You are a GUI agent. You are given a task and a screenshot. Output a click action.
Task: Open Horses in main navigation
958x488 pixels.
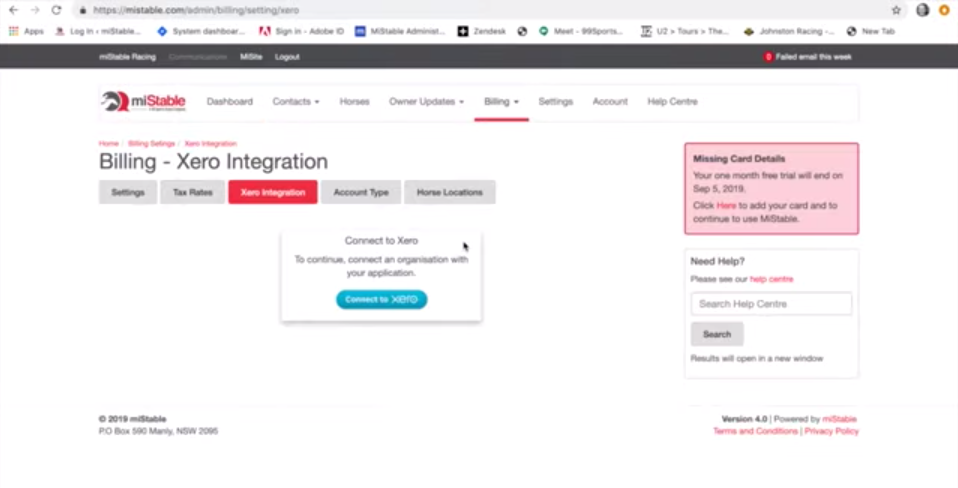(354, 101)
